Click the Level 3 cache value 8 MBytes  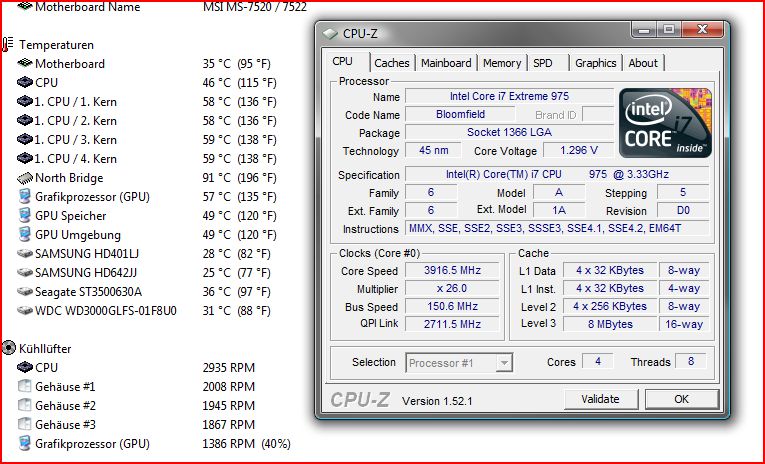(610, 324)
